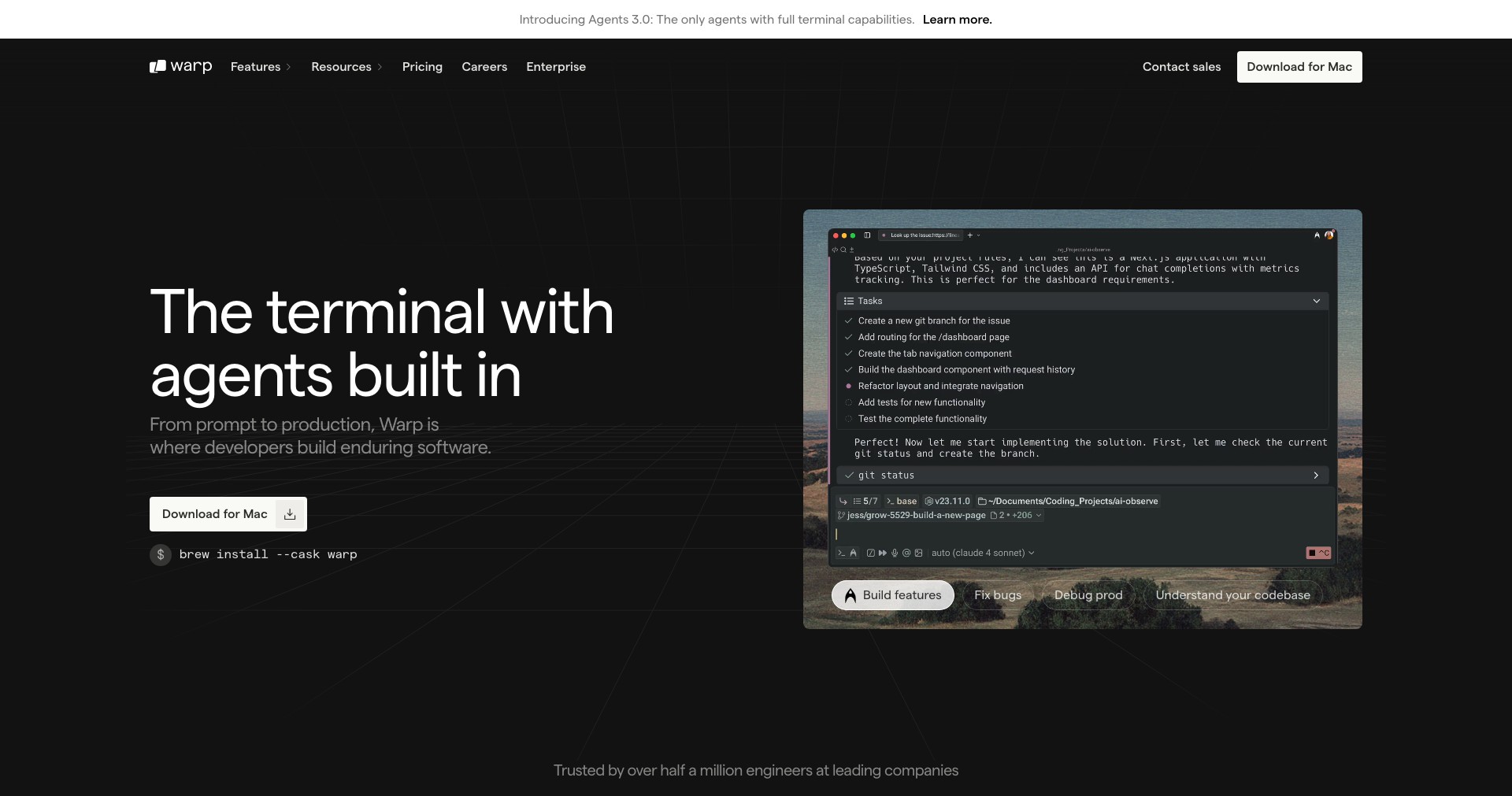1512x796 pixels.
Task: Click the download arrow icon on Download for Mac
Action: (x=290, y=514)
